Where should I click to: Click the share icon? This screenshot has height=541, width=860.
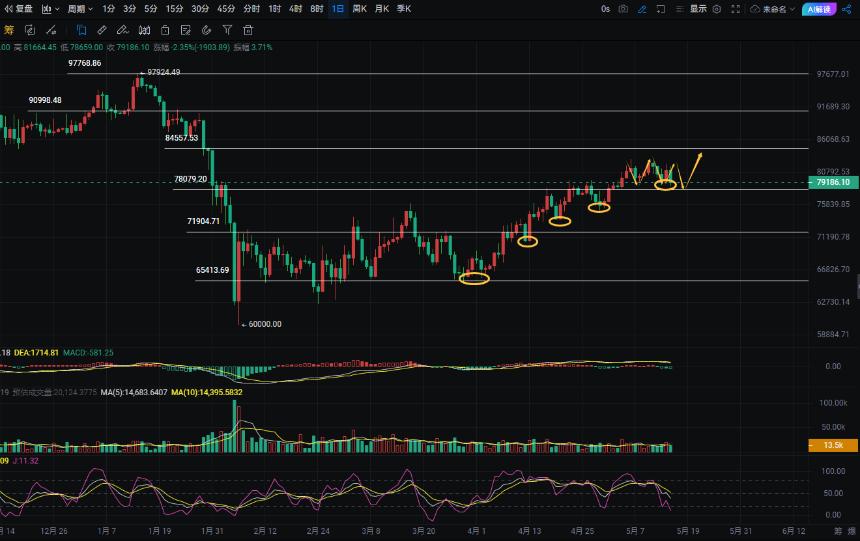846,9
